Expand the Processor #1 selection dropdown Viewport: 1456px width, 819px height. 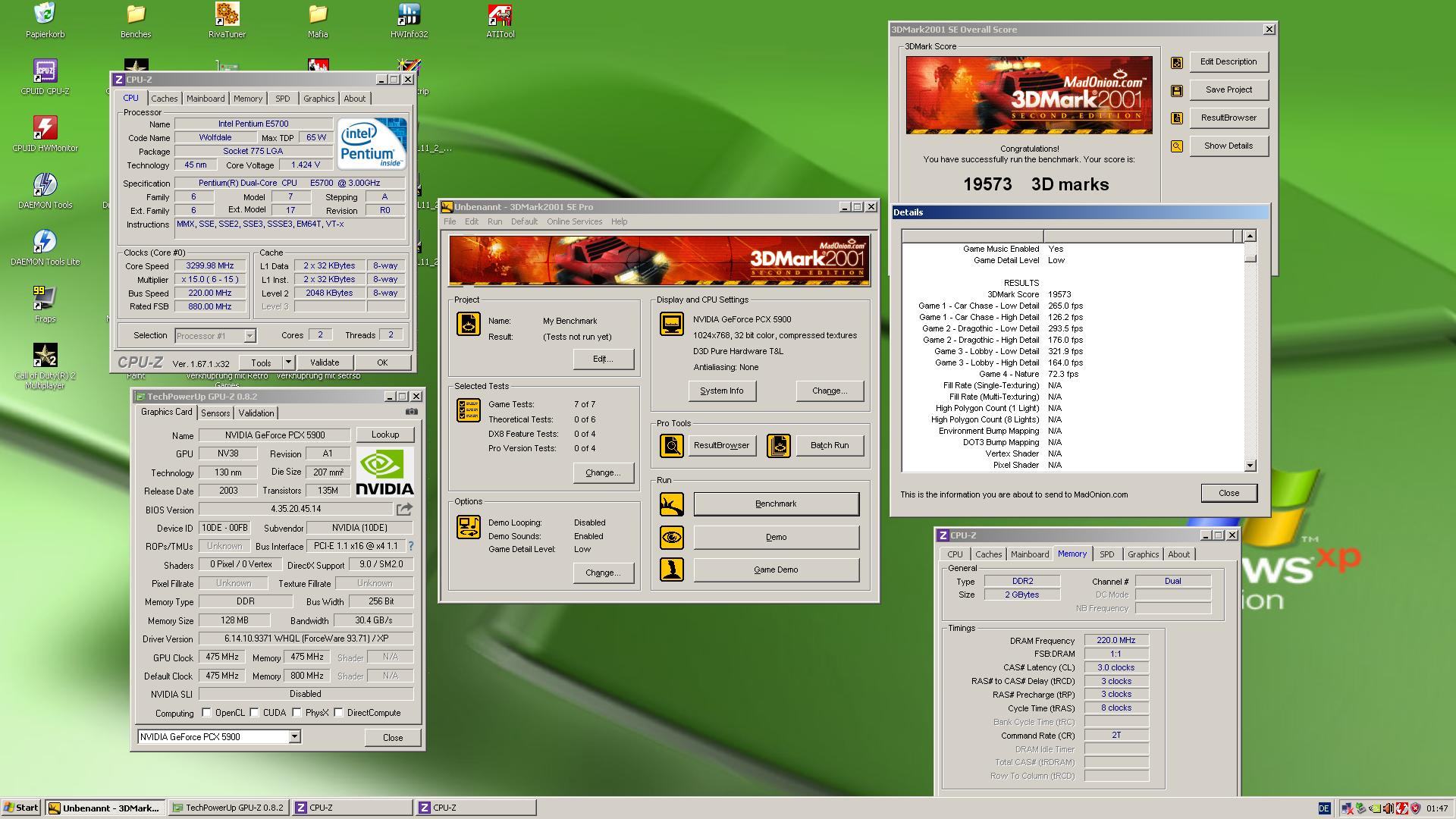[x=249, y=336]
